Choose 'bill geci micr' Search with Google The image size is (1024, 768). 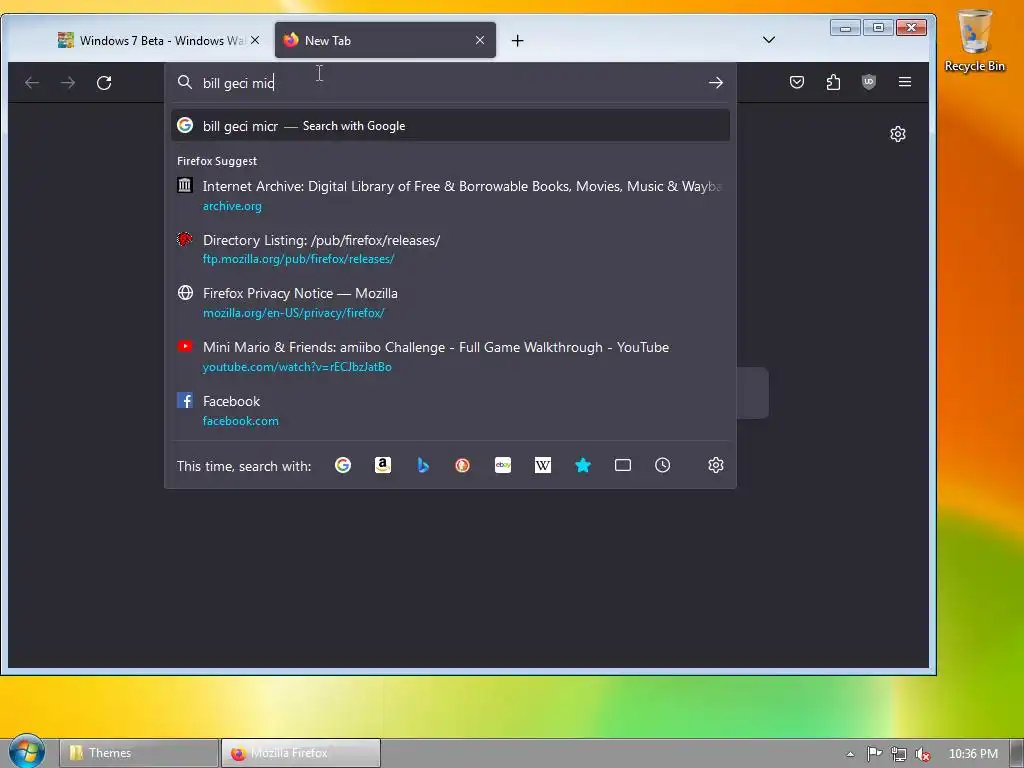[451, 125]
